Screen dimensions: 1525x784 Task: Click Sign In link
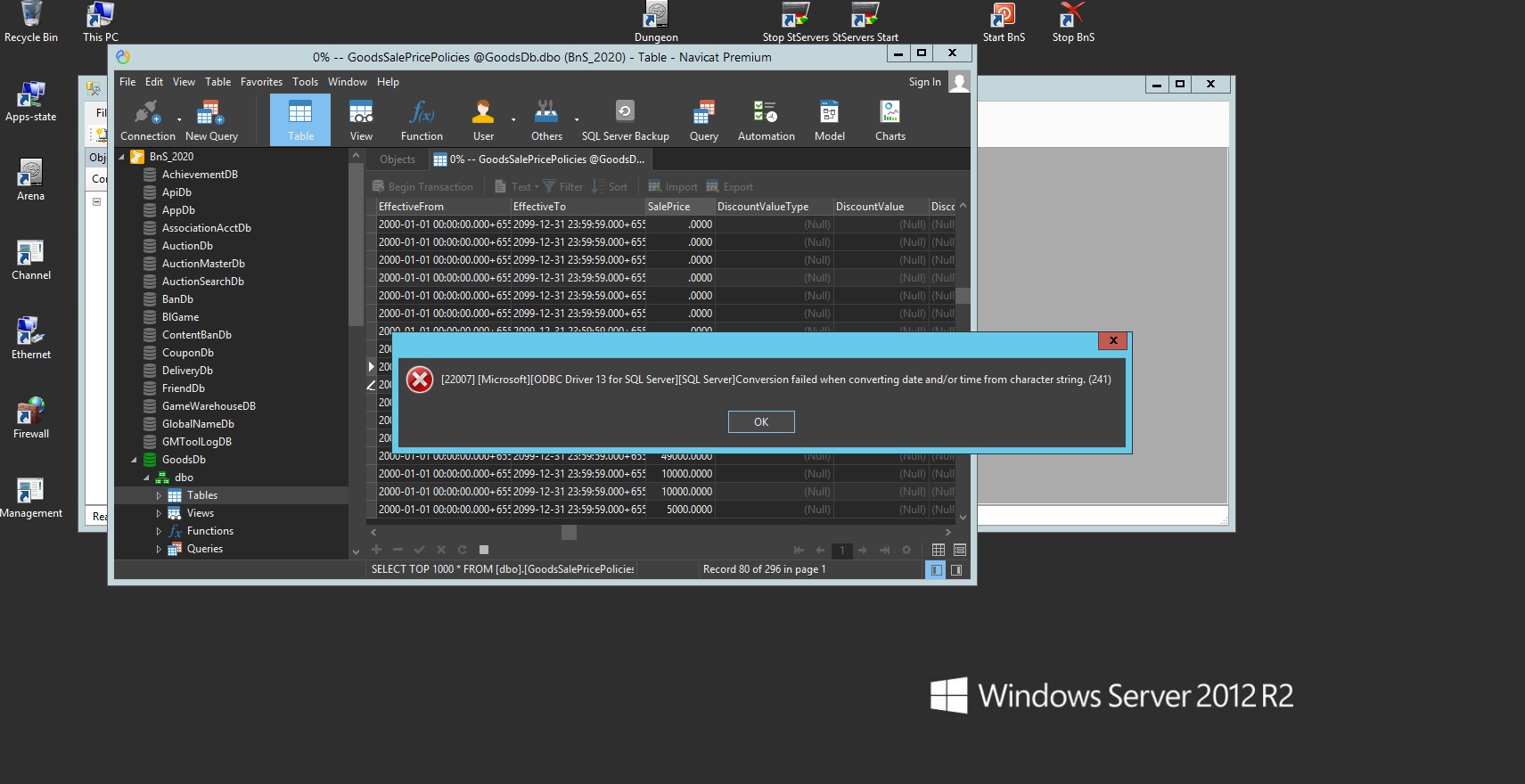924,82
